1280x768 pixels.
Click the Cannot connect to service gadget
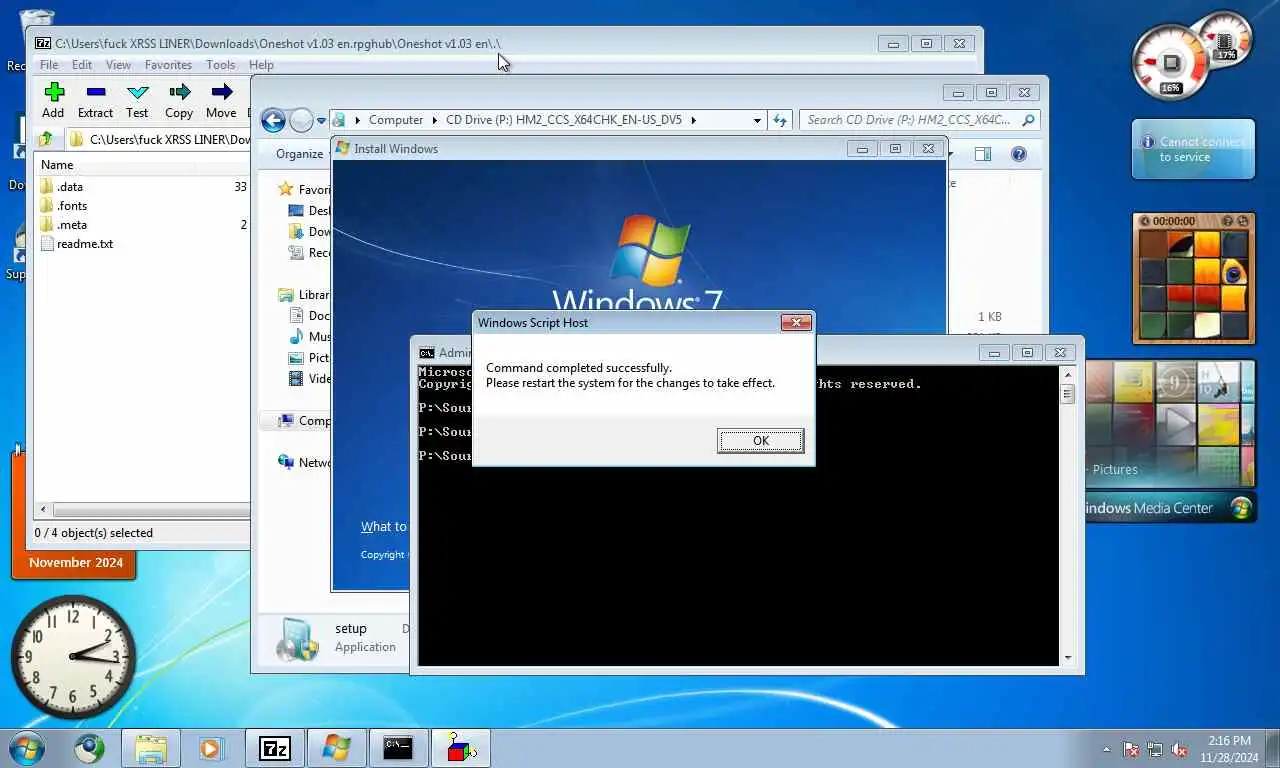[x=1193, y=150]
